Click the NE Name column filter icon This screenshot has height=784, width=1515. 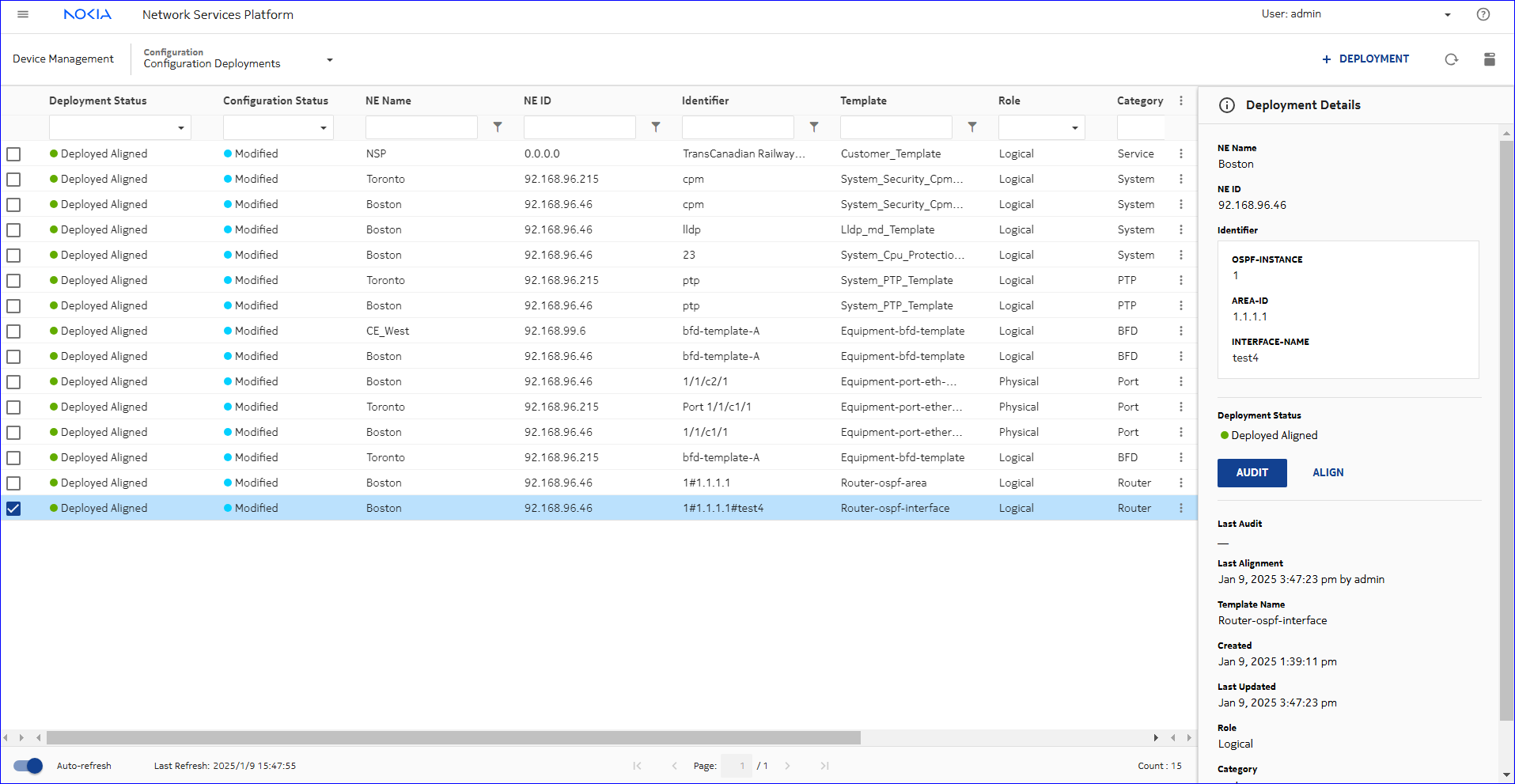(x=498, y=127)
